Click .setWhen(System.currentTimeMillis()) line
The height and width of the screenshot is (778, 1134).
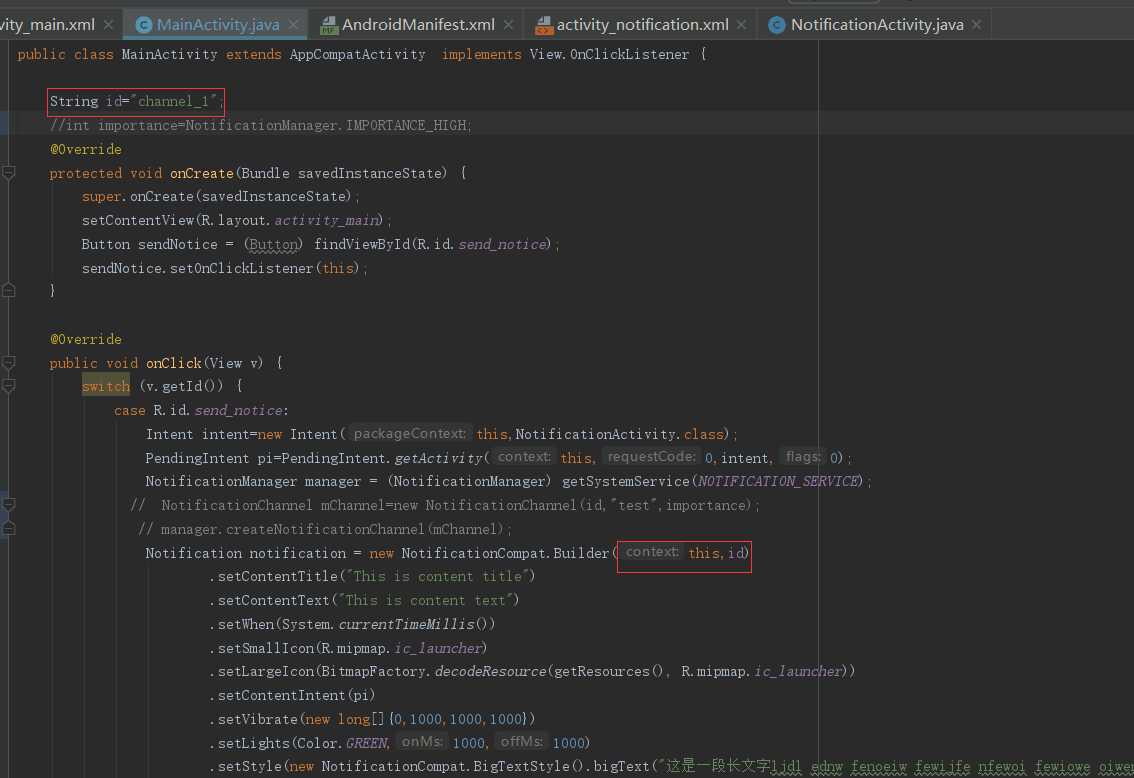(x=352, y=624)
